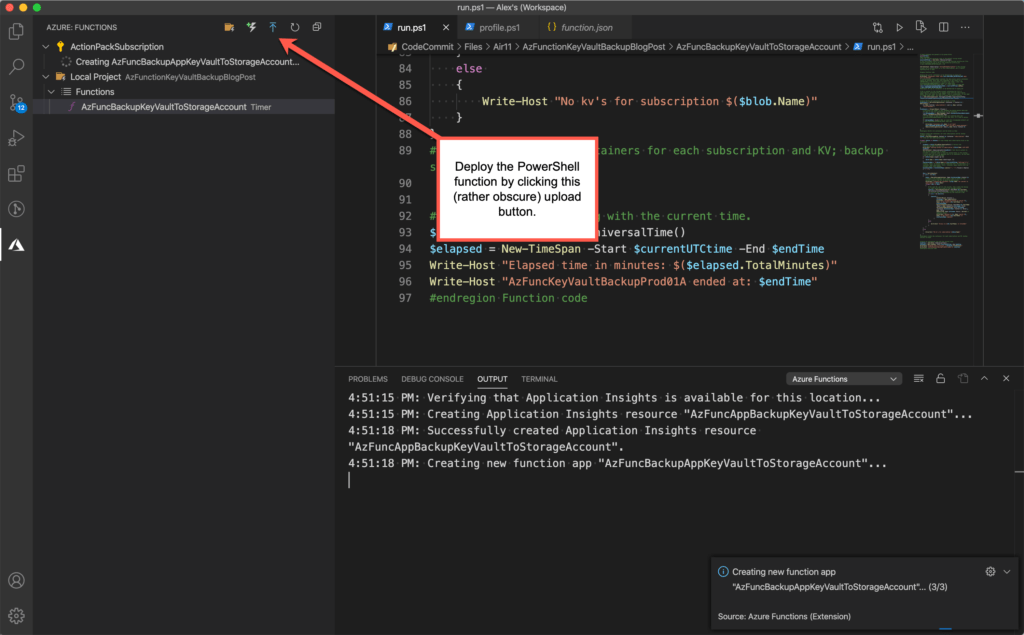The height and width of the screenshot is (635, 1024).
Task: Run the current PowerShell file
Action: [899, 27]
